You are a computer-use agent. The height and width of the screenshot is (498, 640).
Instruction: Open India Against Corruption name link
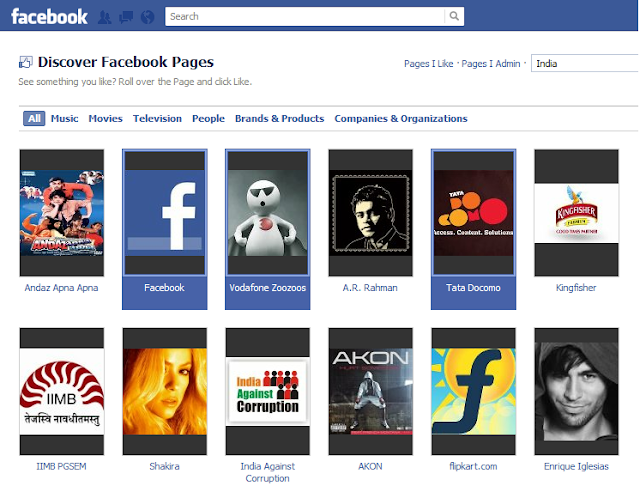pos(267,472)
